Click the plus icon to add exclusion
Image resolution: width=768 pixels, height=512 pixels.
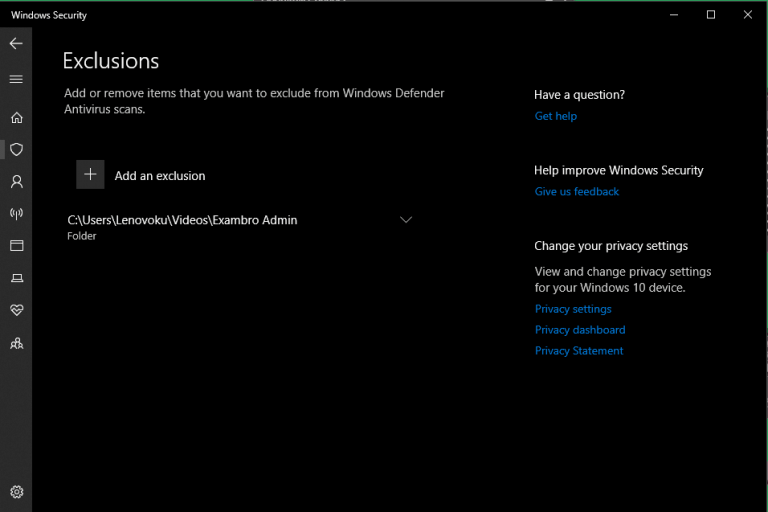tap(90, 174)
